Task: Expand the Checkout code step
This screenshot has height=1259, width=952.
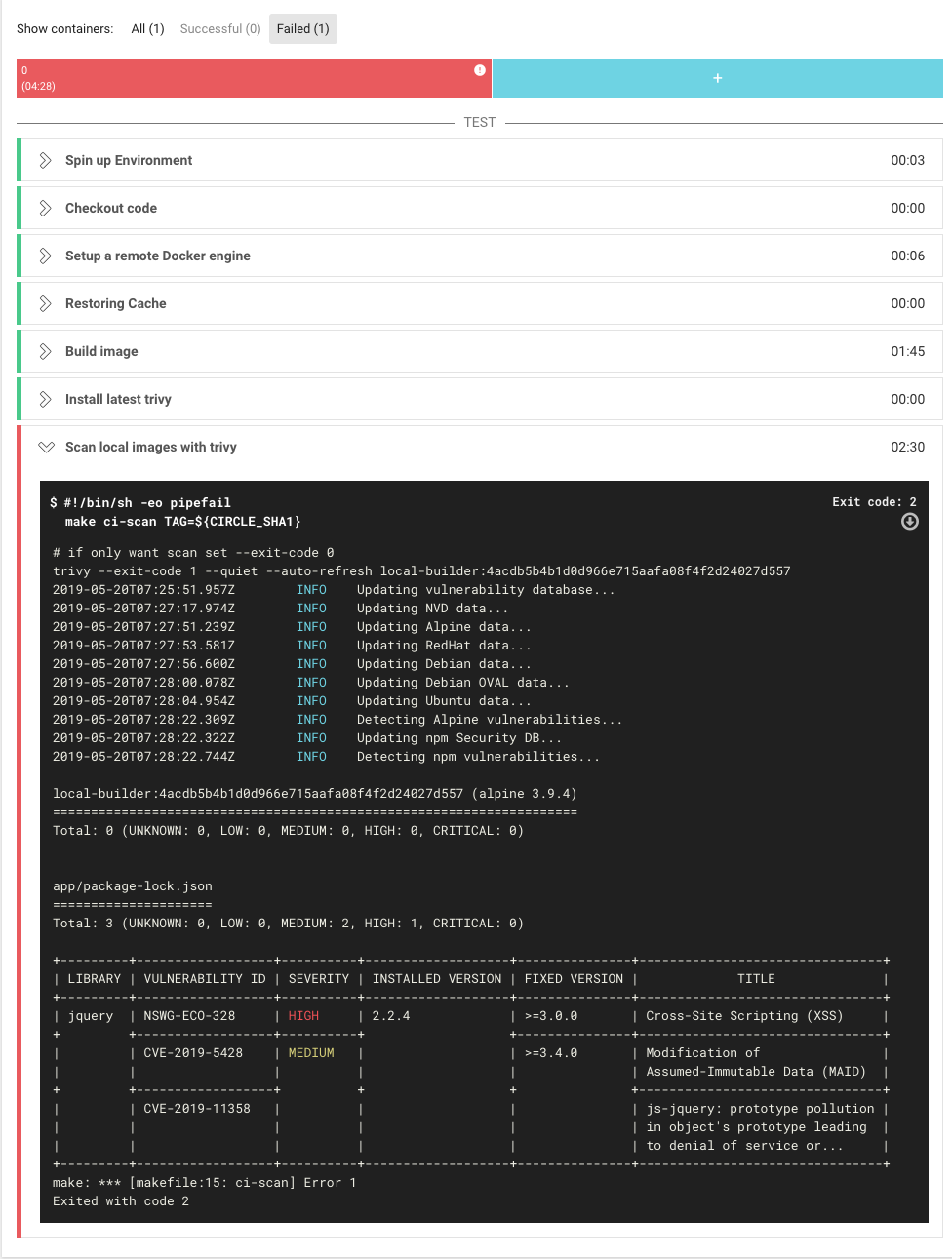Action: [46, 208]
